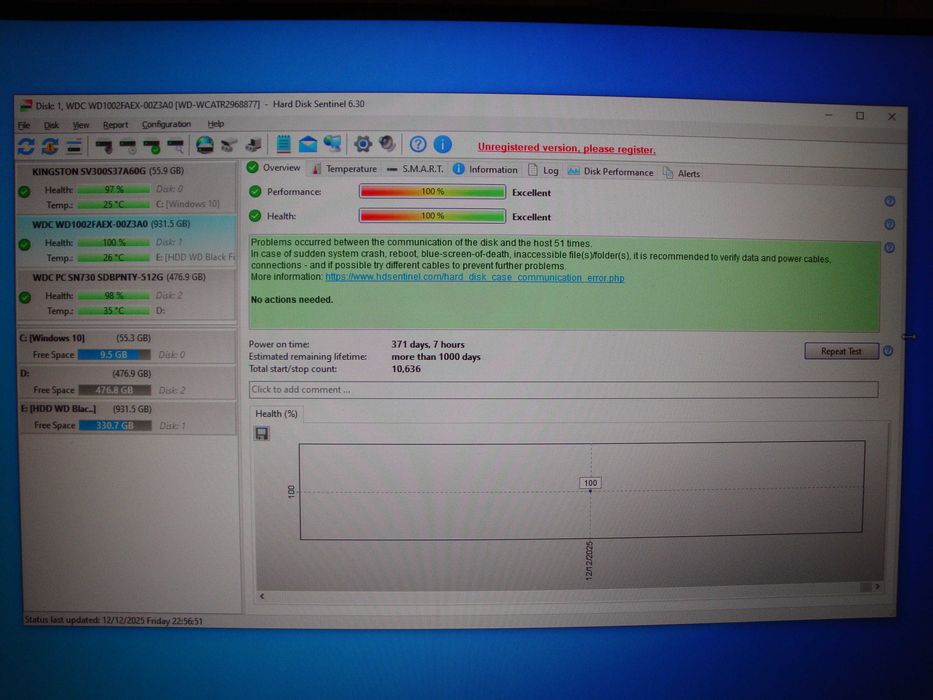The width and height of the screenshot is (933, 700).
Task: Switch to the Log tab
Action: pyautogui.click(x=543, y=170)
